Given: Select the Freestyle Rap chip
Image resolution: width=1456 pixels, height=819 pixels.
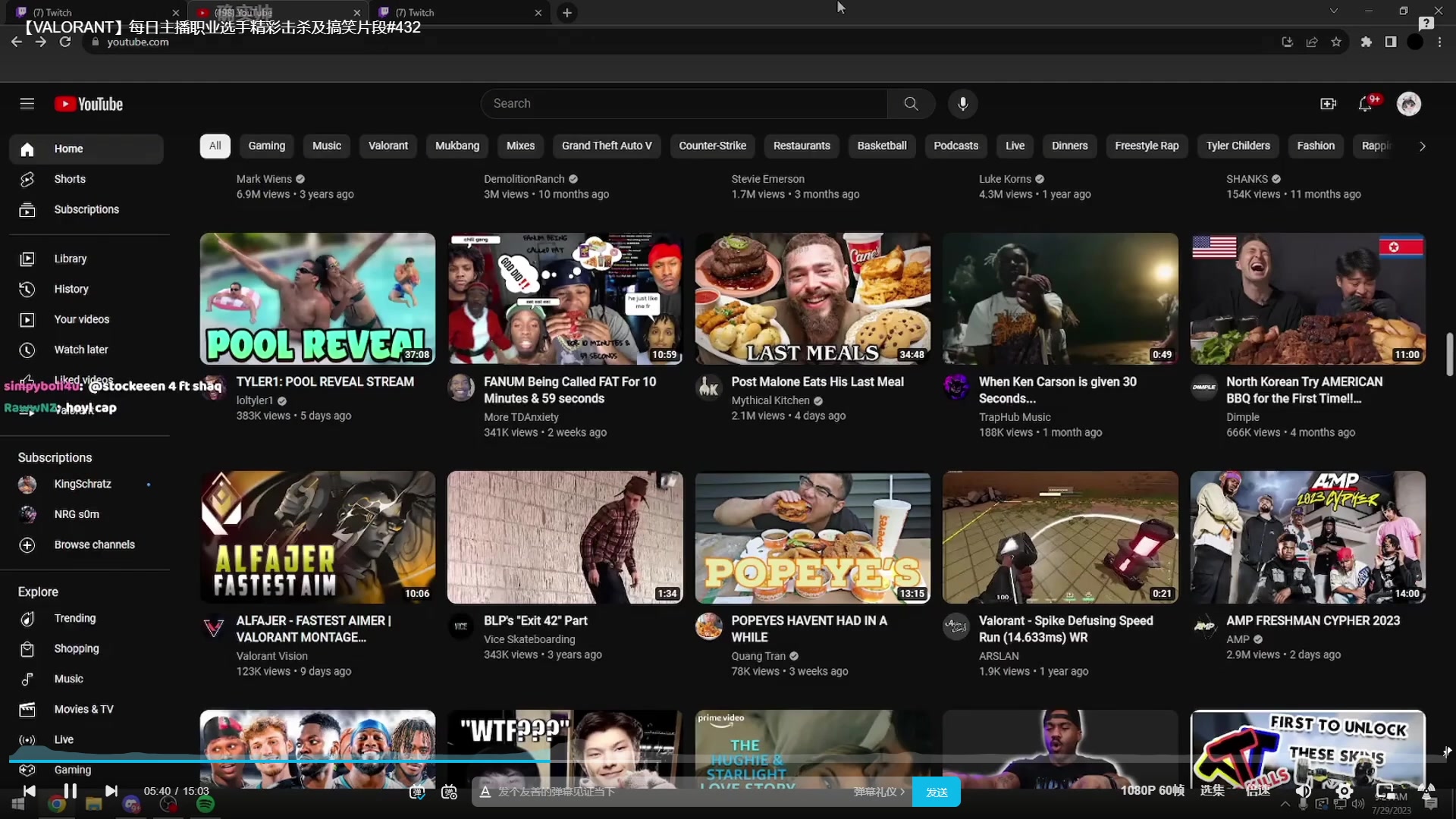Looking at the screenshot, I should (1147, 146).
